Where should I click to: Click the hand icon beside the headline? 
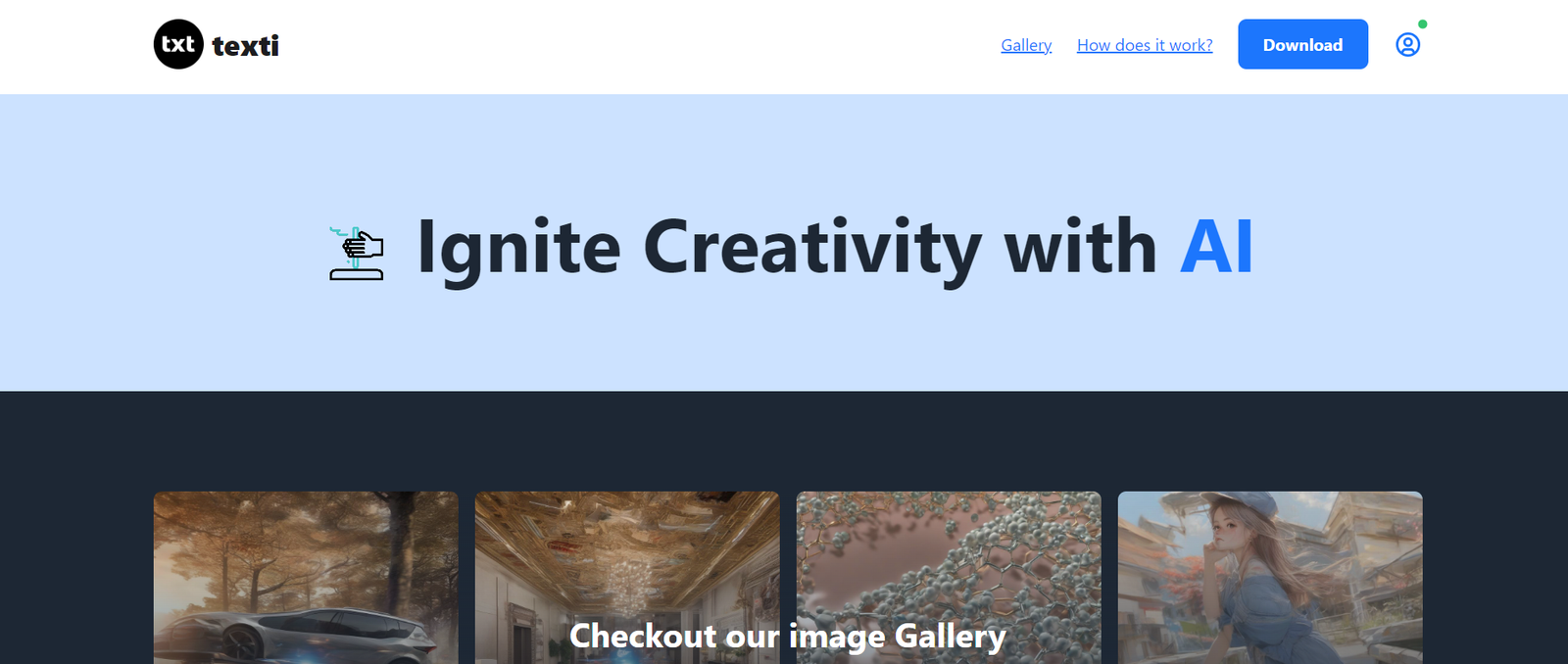pyautogui.click(x=357, y=254)
